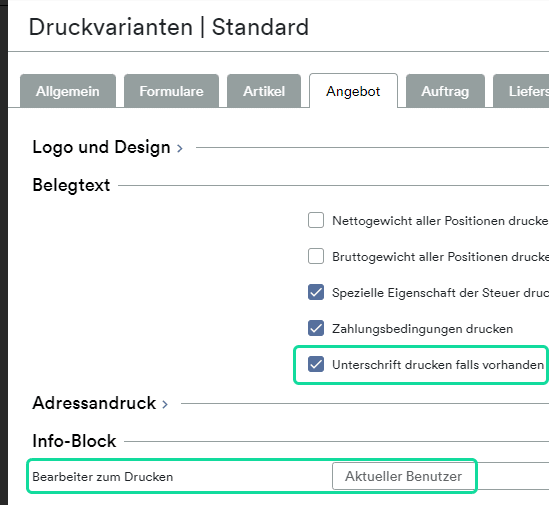Click the active Angebot tab
Screen dimensions: 549x505
coord(353,91)
